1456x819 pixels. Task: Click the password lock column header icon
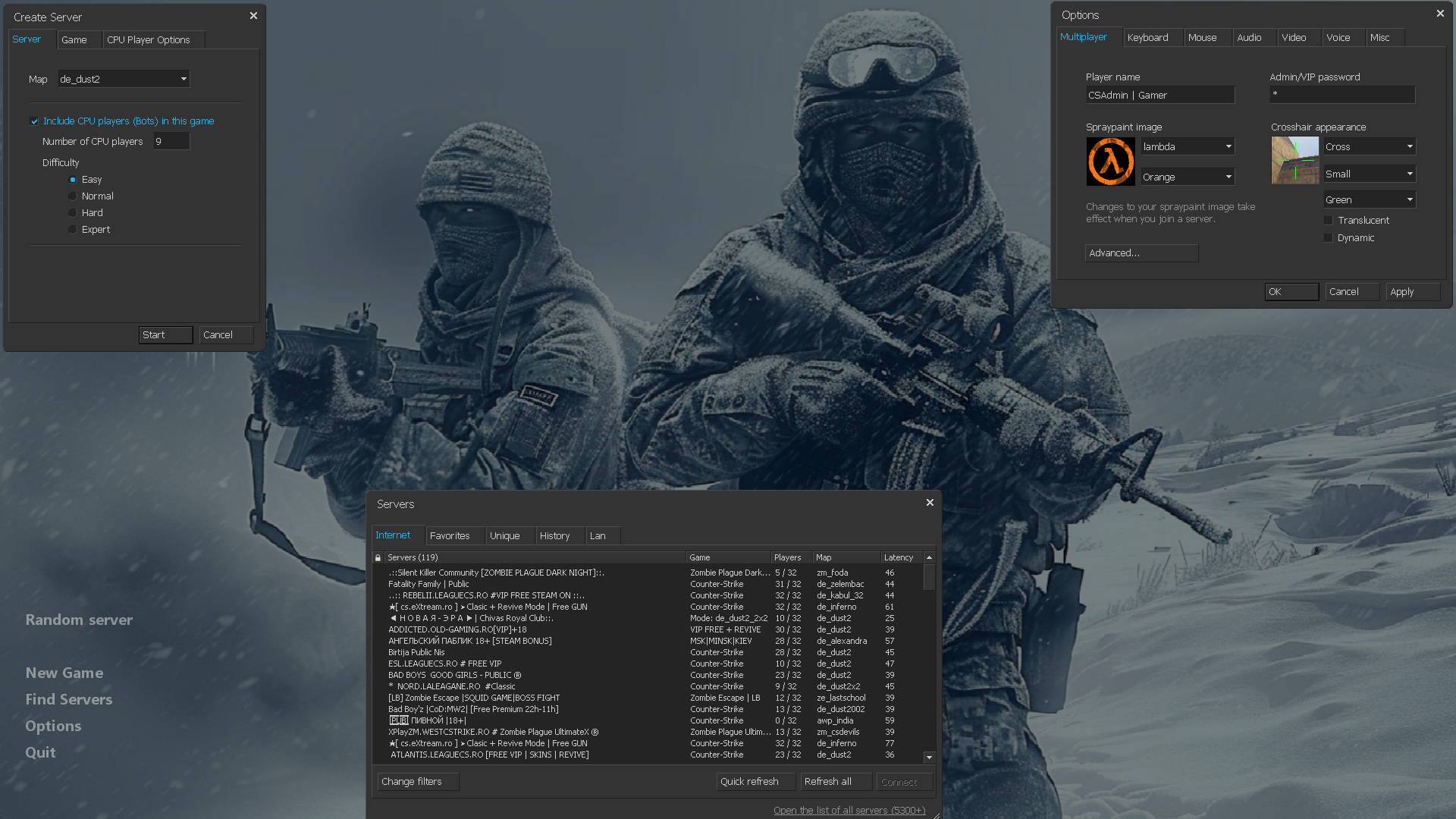click(378, 557)
